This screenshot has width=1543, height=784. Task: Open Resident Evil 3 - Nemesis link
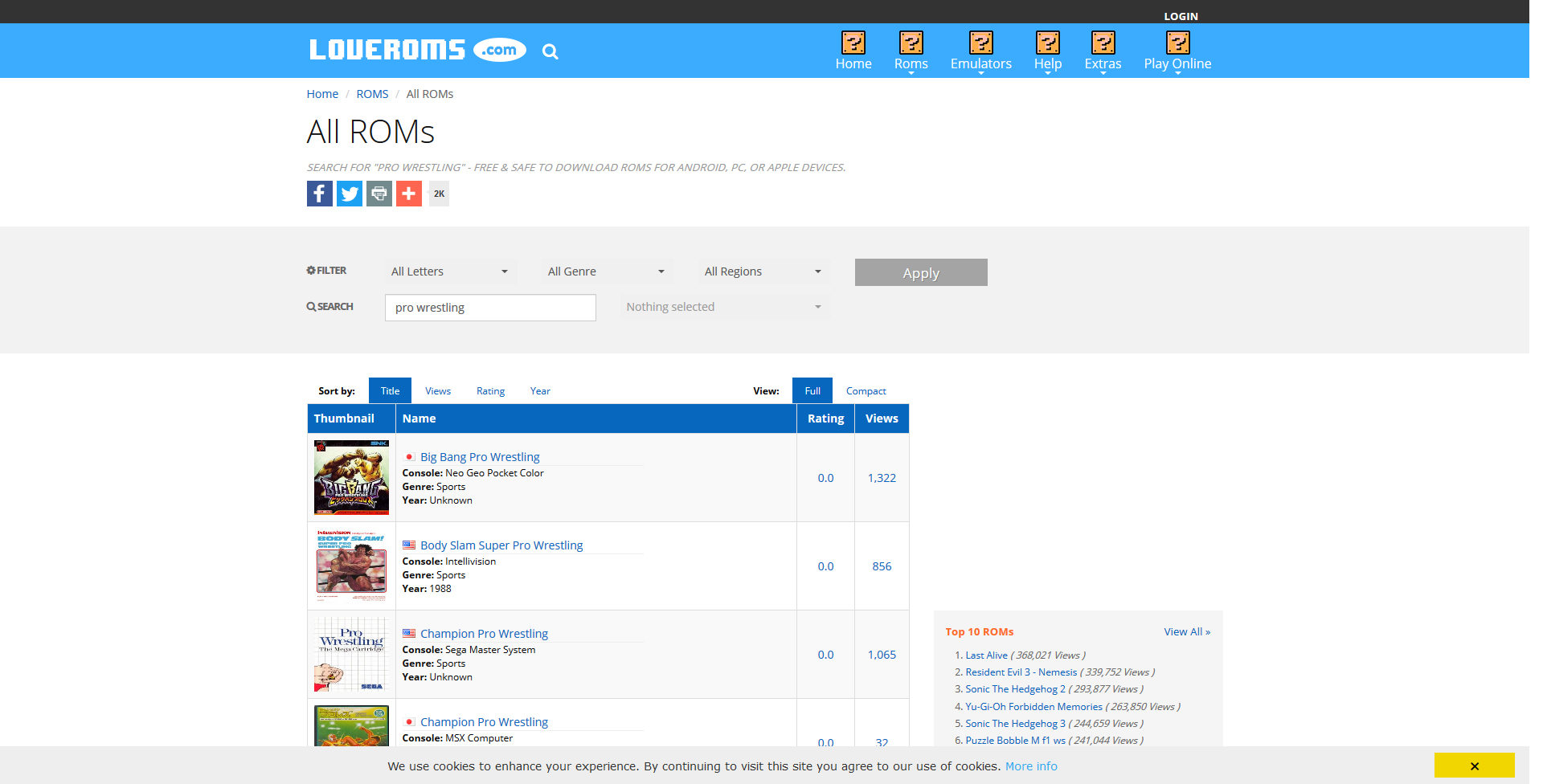coord(1021,672)
